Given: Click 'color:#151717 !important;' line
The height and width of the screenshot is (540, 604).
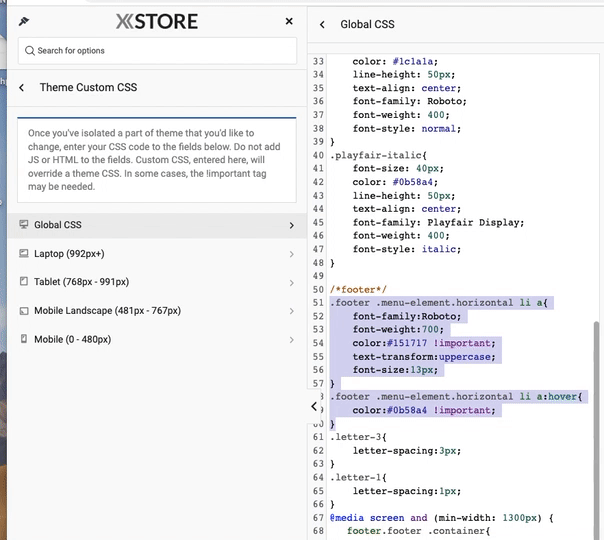Looking at the screenshot, I should tap(424, 343).
